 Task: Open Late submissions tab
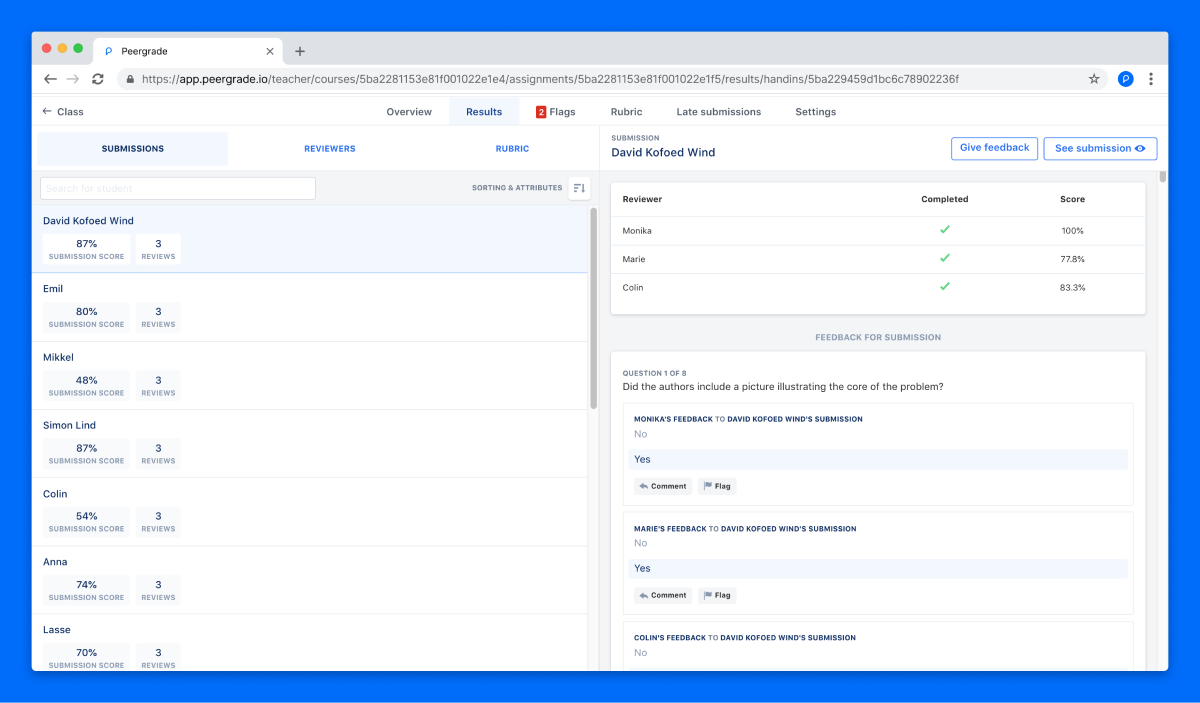718,112
